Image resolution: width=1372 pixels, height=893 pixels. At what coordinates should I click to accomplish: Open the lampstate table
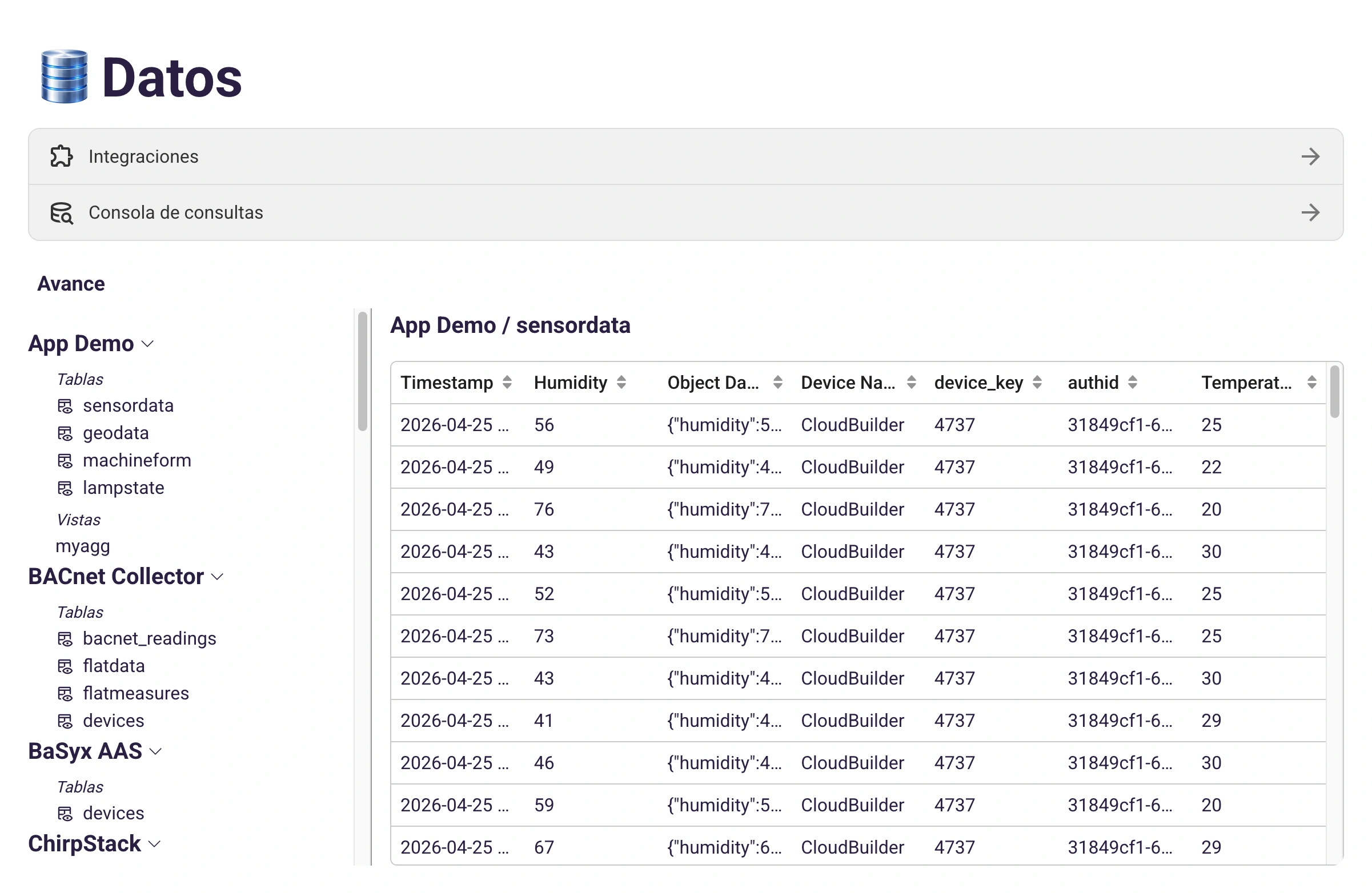click(123, 488)
